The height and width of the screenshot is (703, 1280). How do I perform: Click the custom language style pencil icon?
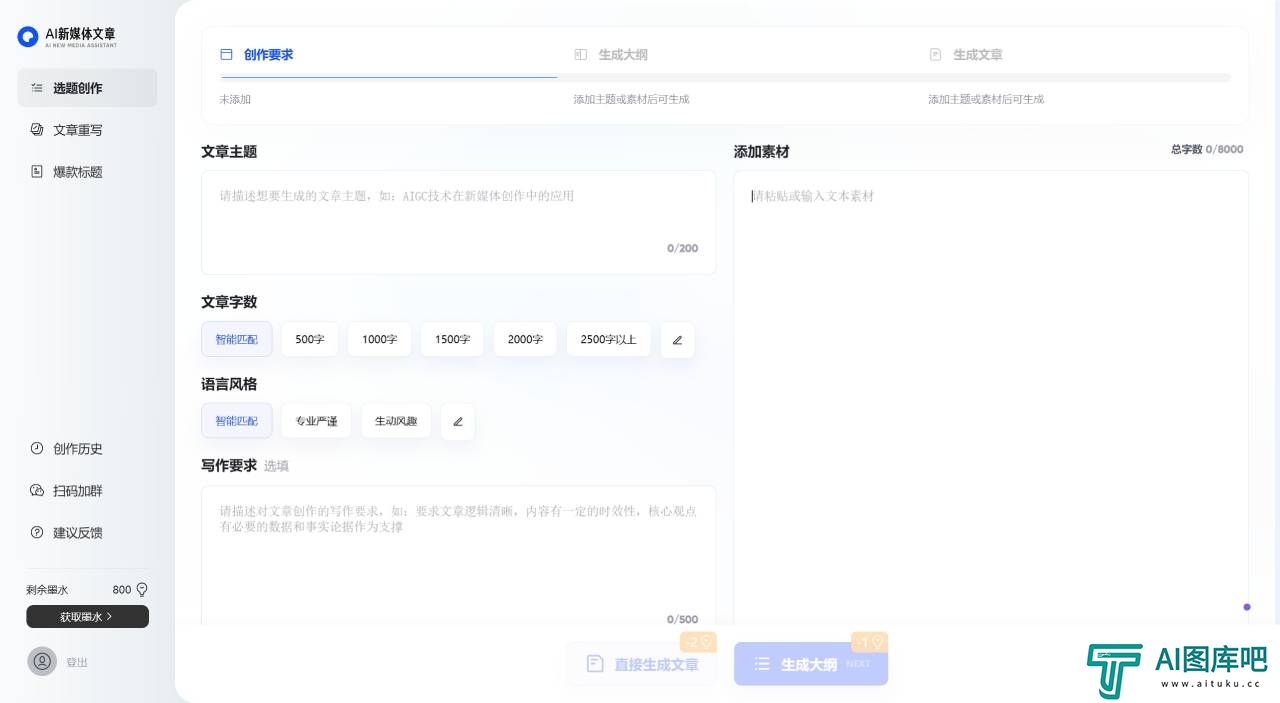pos(458,422)
